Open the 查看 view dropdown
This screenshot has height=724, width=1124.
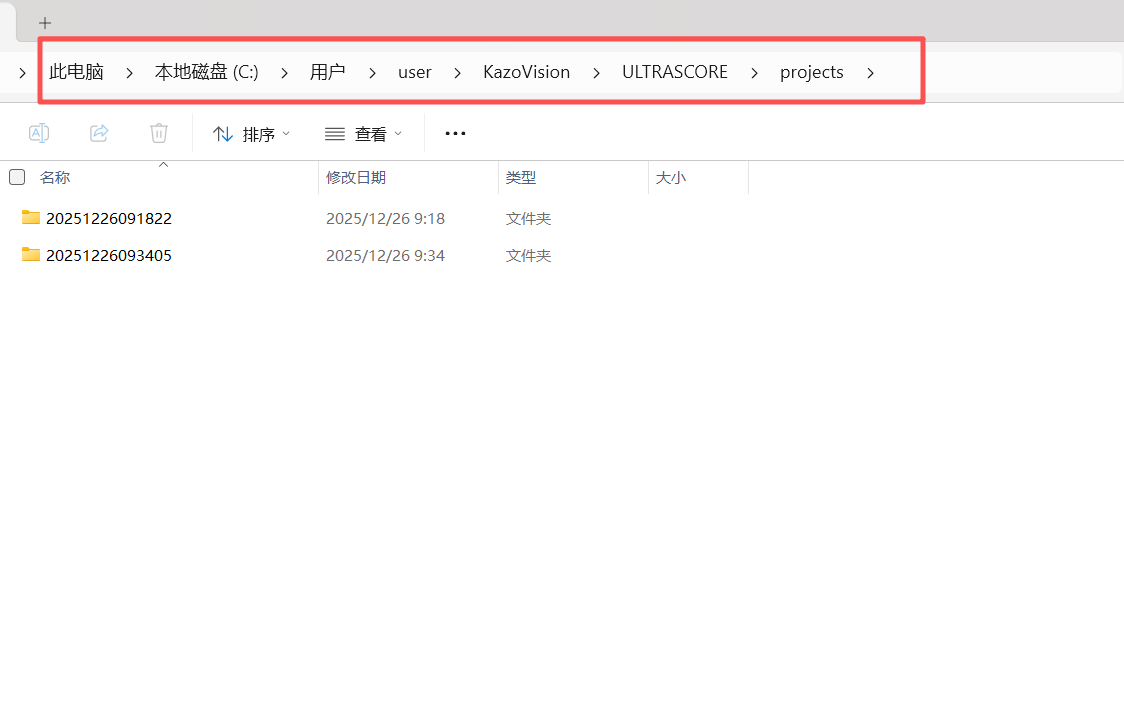coord(363,134)
